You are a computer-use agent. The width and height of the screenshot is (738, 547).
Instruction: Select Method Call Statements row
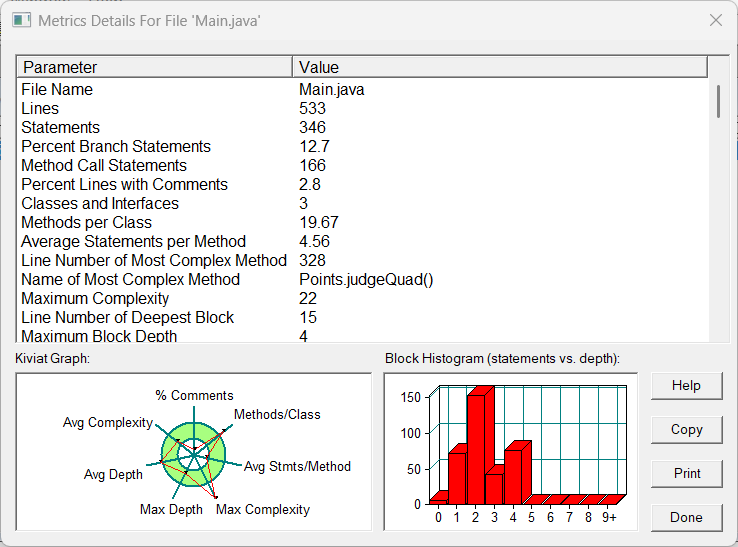point(362,165)
